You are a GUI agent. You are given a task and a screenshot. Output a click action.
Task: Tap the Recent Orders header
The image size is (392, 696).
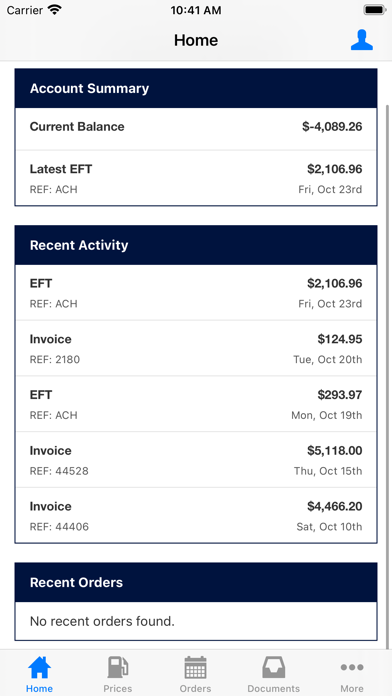[x=196, y=582]
